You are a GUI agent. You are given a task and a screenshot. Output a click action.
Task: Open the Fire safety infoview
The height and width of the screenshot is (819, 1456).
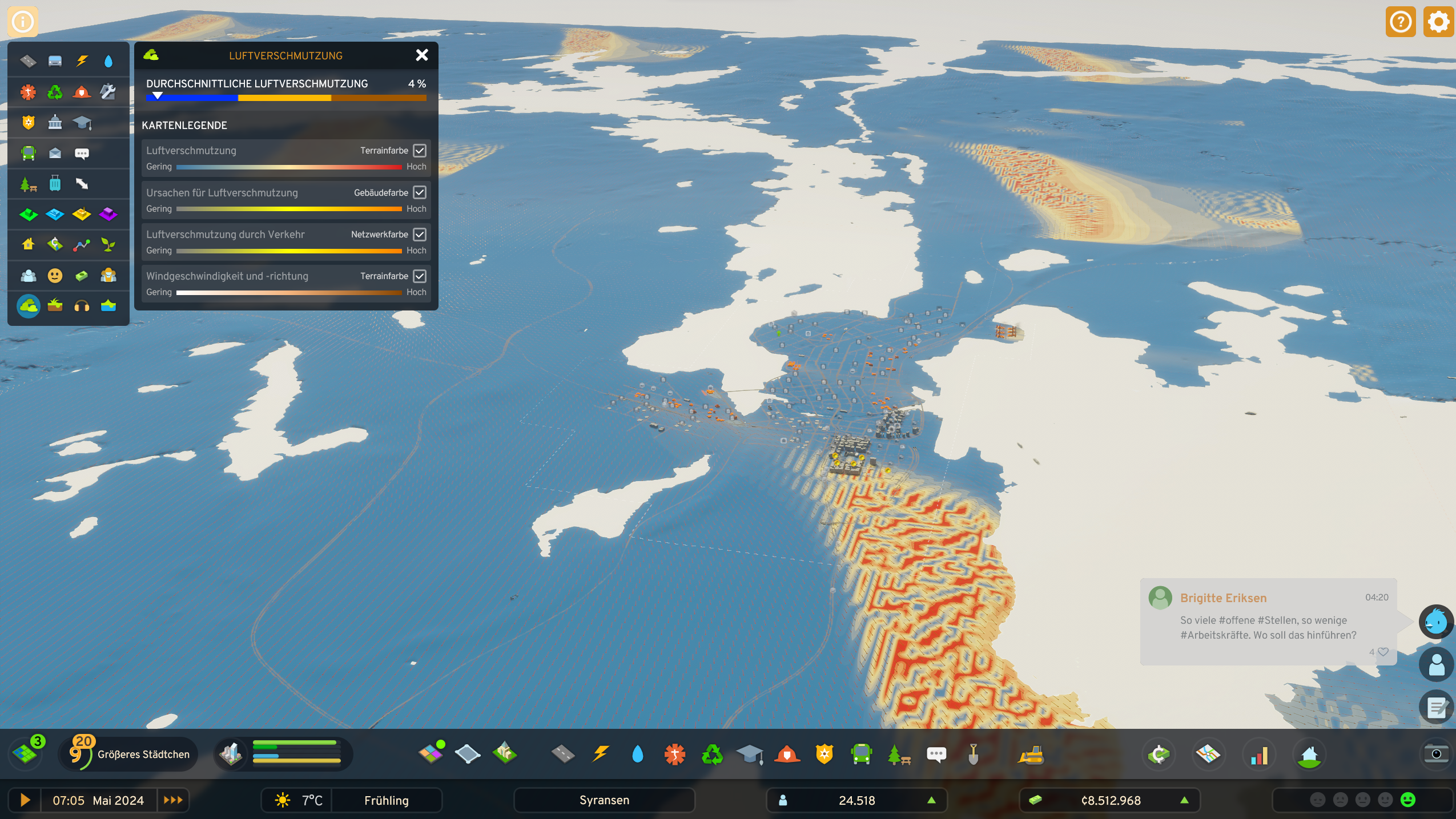click(x=82, y=92)
